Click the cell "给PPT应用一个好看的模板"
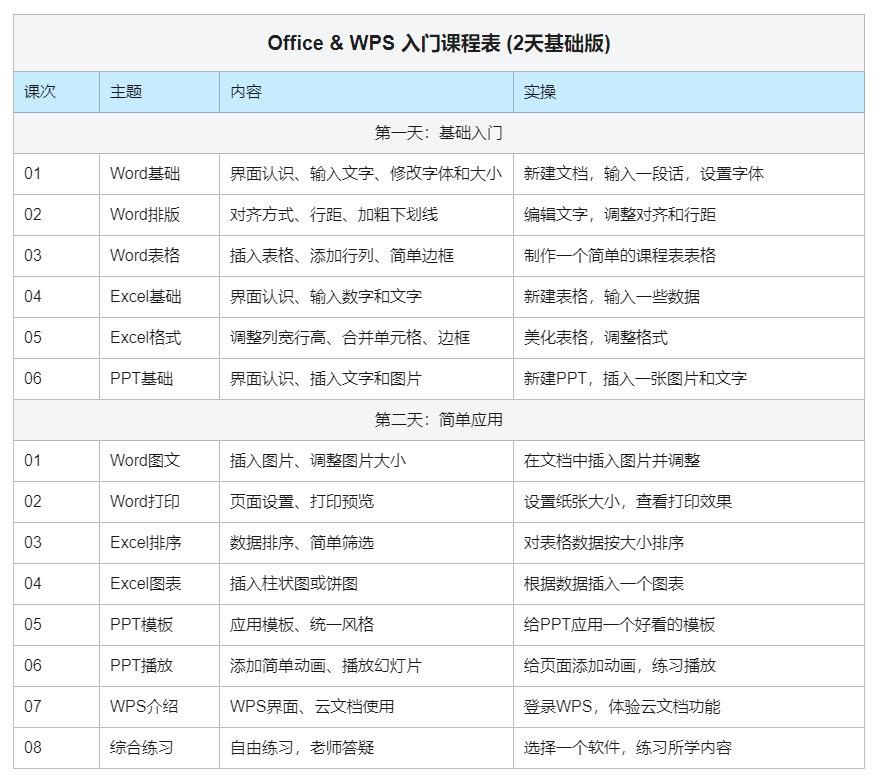The image size is (875, 779). [689, 624]
